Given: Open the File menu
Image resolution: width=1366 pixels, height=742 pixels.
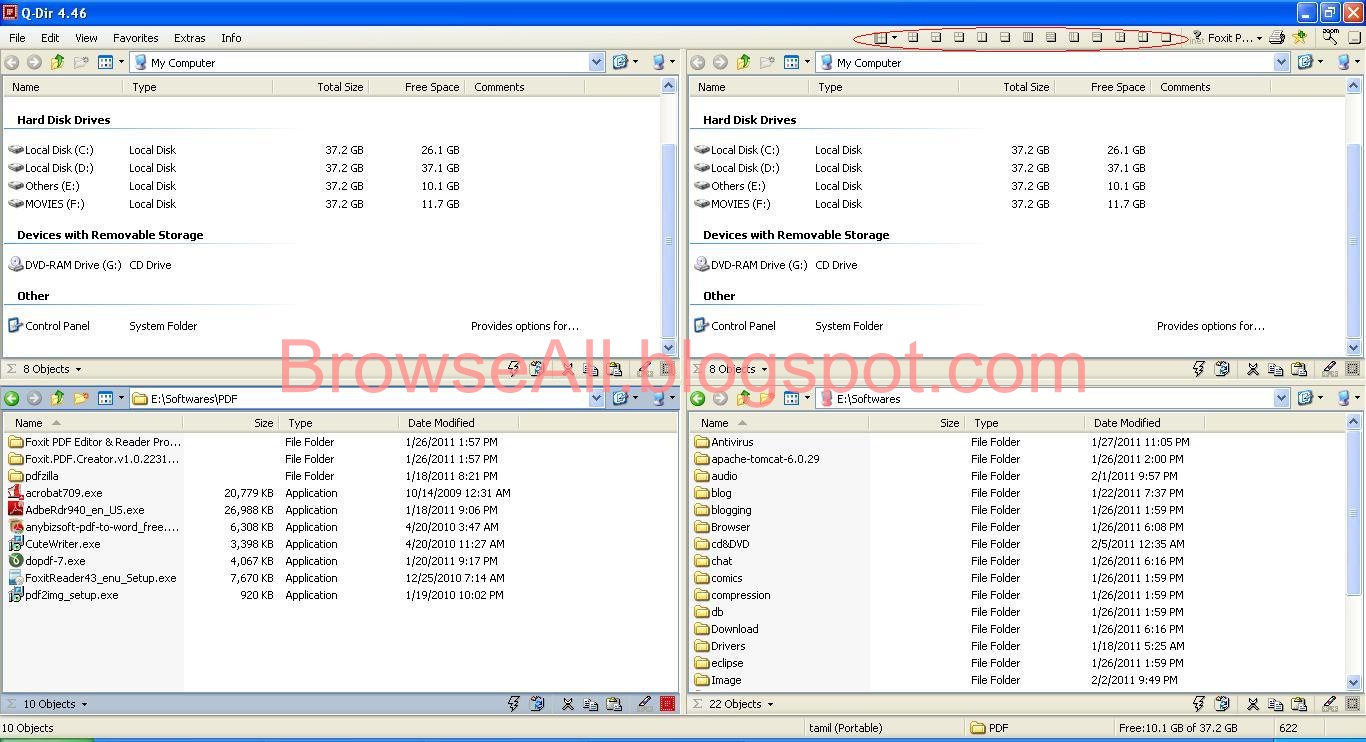Looking at the screenshot, I should (x=17, y=38).
